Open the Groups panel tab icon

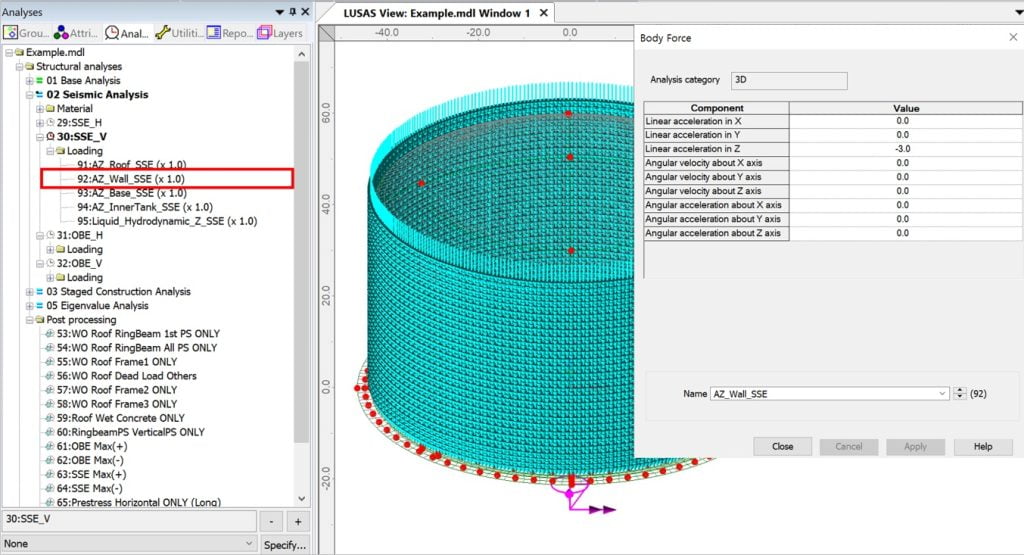(x=12, y=33)
